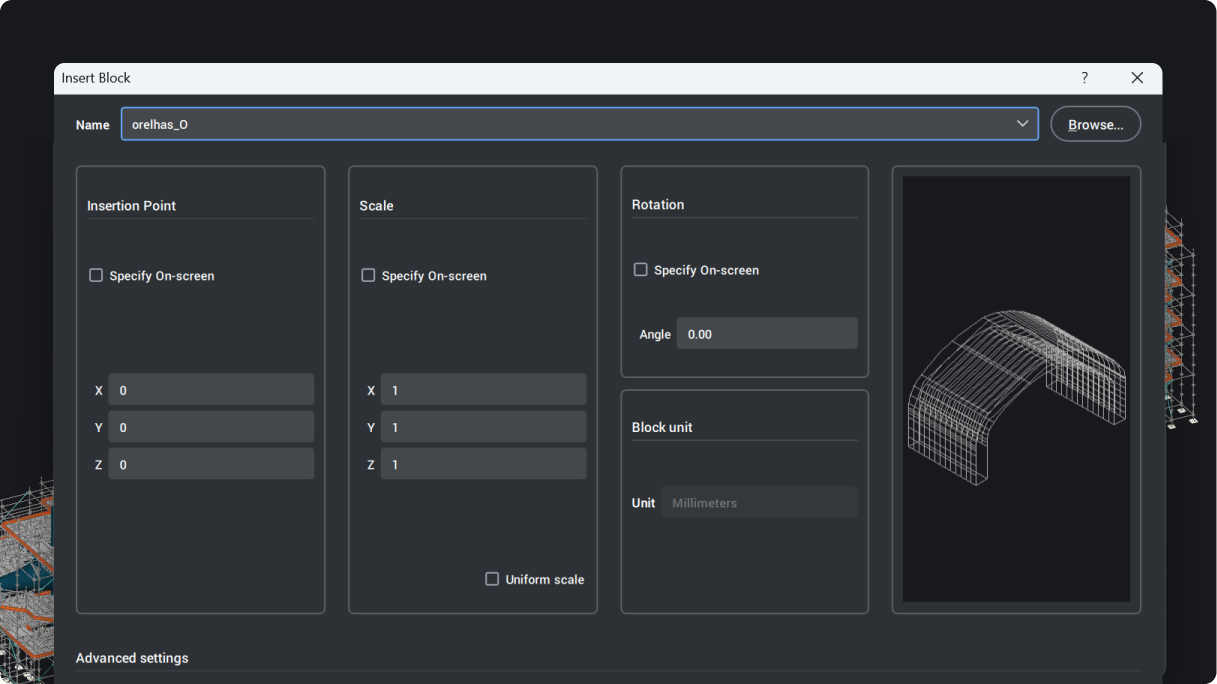Expand the Advanced settings section
This screenshot has height=684, width=1217.
click(131, 657)
